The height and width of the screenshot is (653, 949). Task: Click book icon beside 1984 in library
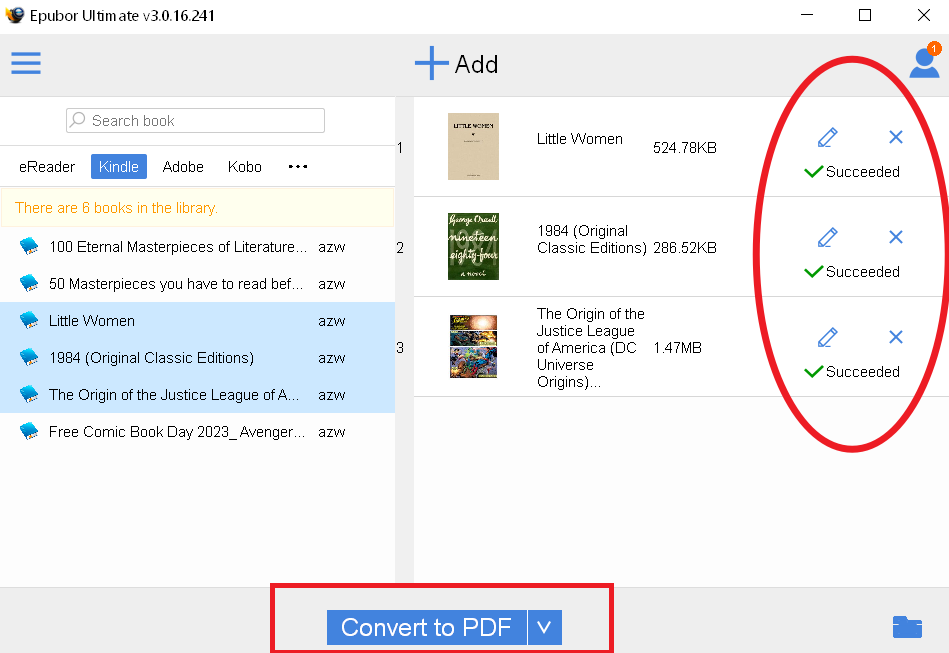click(x=28, y=357)
